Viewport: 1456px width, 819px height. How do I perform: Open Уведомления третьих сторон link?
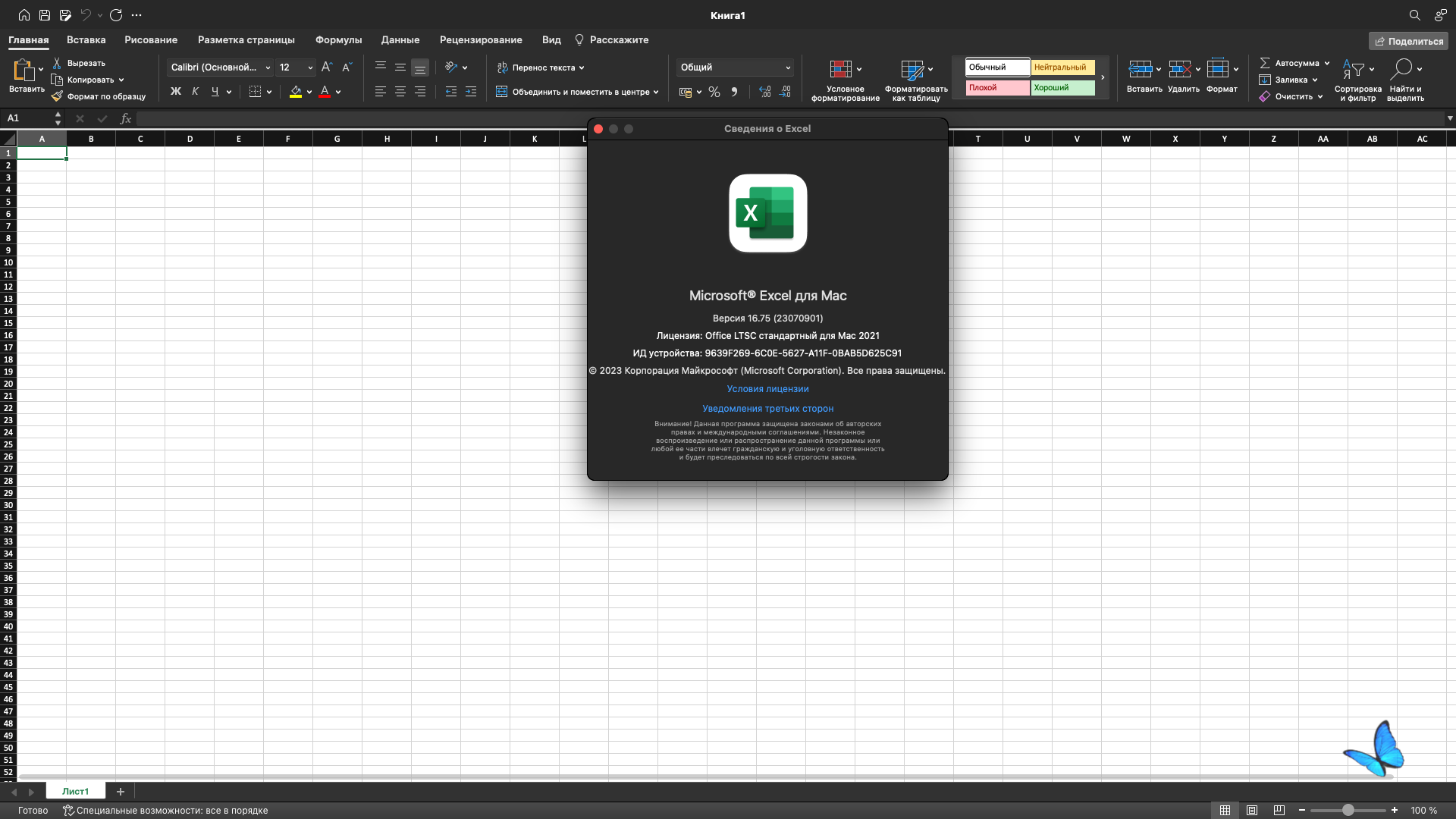(767, 409)
